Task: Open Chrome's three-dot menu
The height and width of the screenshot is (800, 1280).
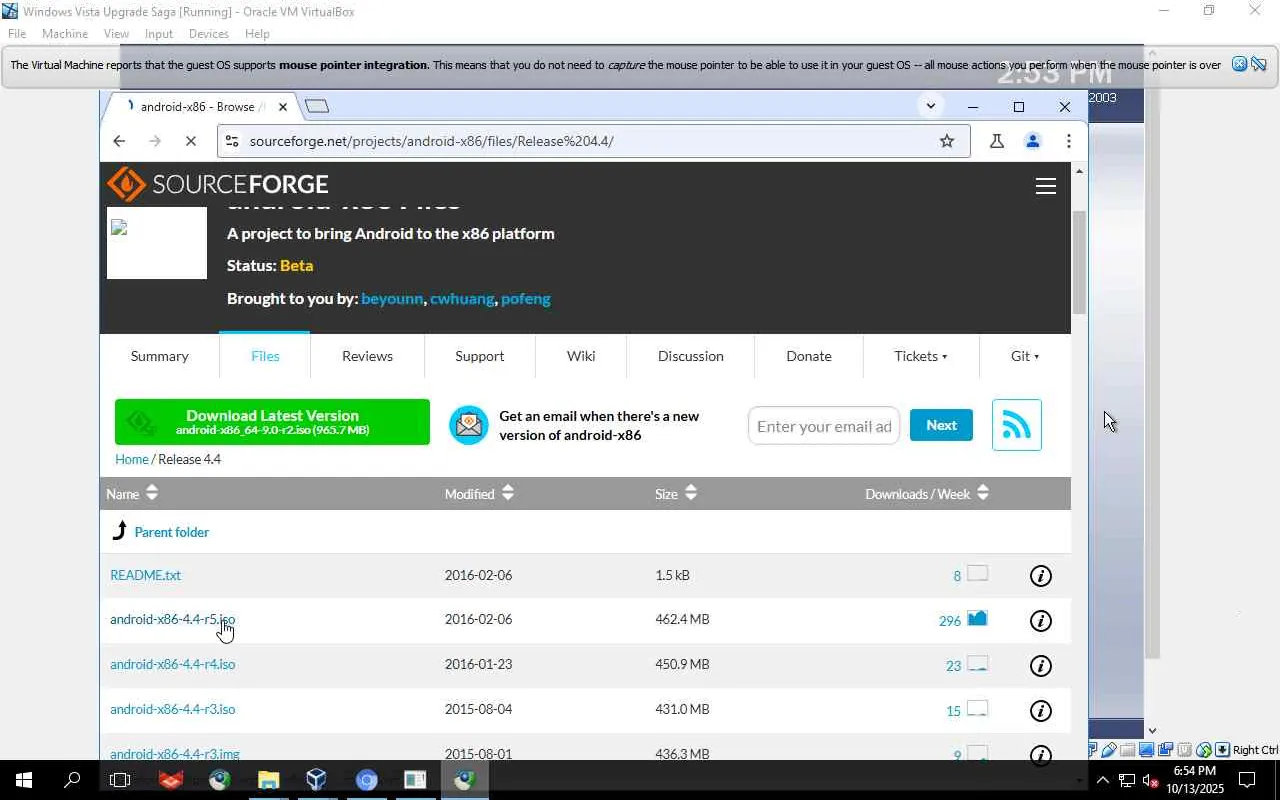Action: coord(1069,141)
